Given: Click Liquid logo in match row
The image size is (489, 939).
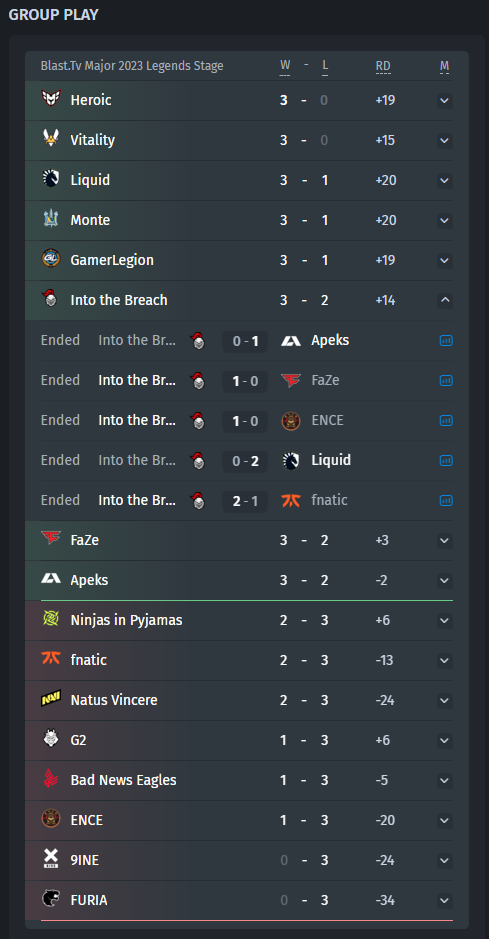Looking at the screenshot, I should click(291, 461).
